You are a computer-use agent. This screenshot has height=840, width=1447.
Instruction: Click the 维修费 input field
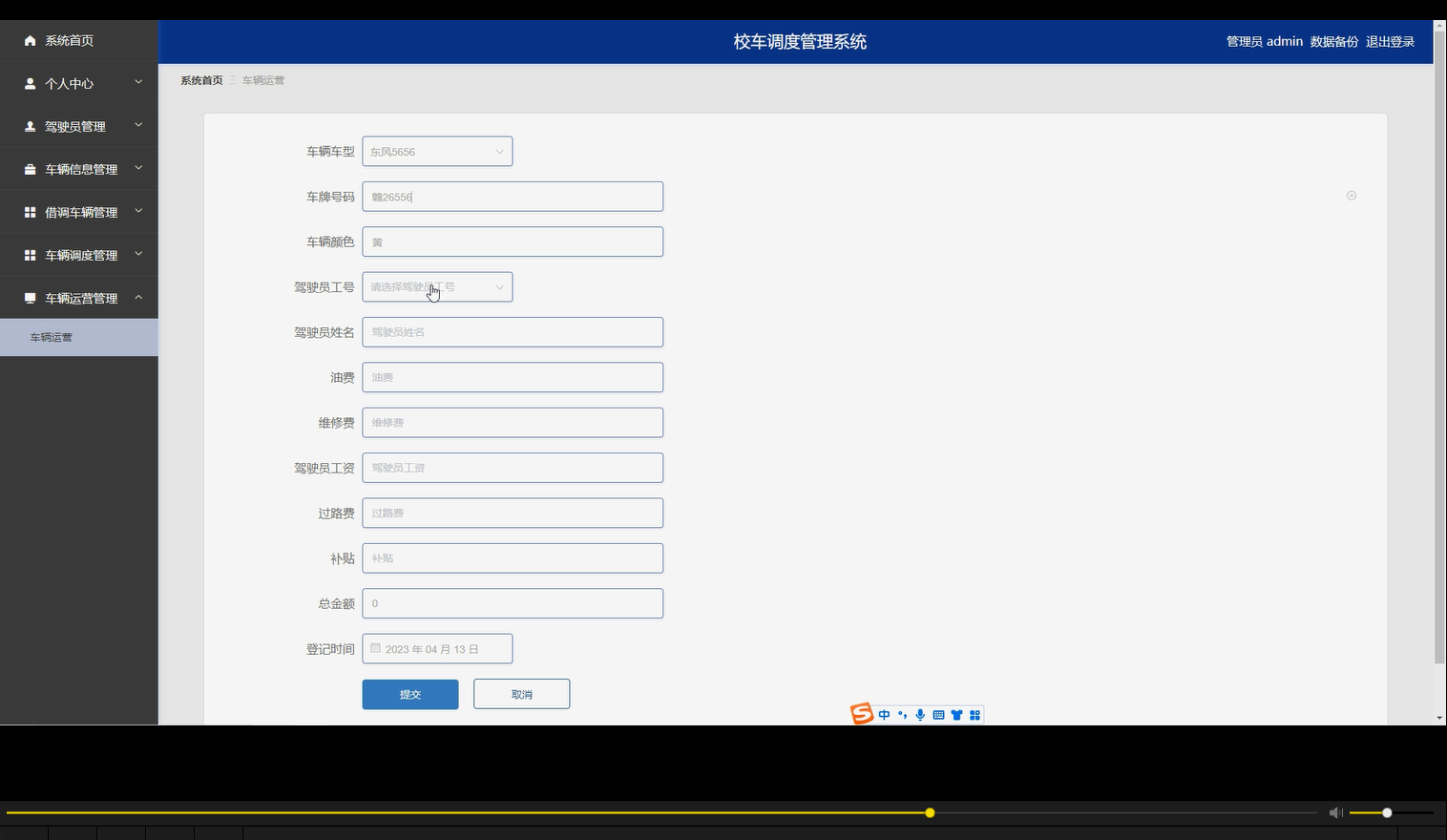[x=513, y=422]
